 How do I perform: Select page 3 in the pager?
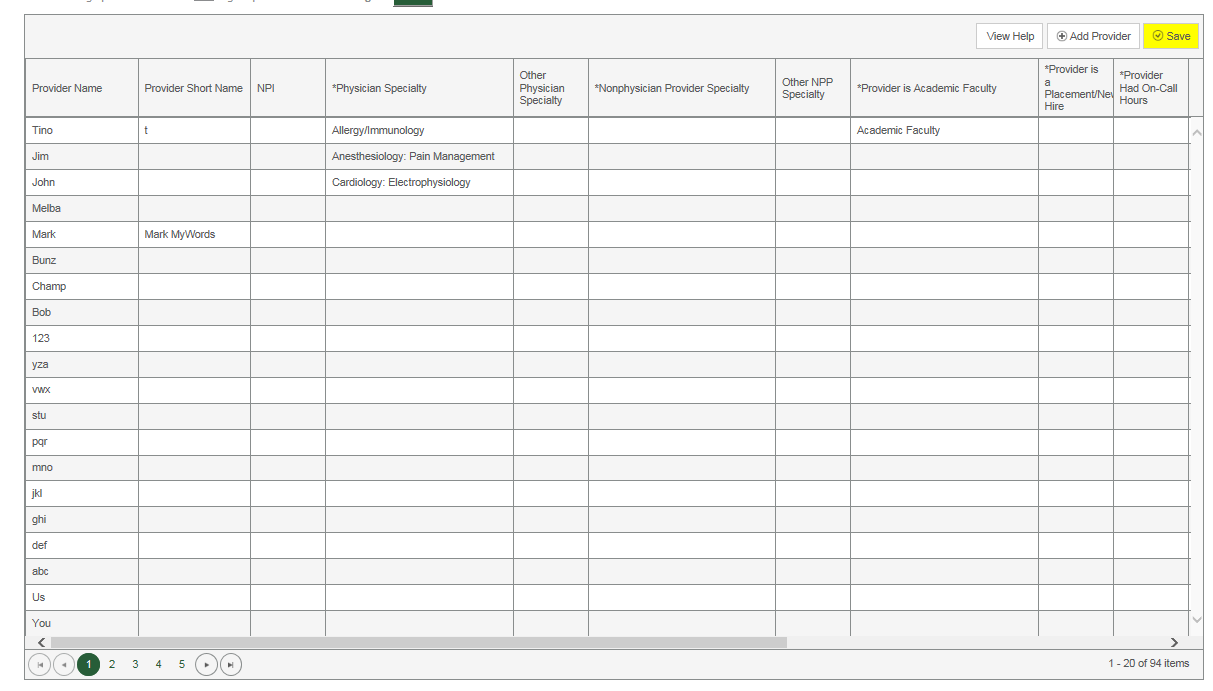135,664
